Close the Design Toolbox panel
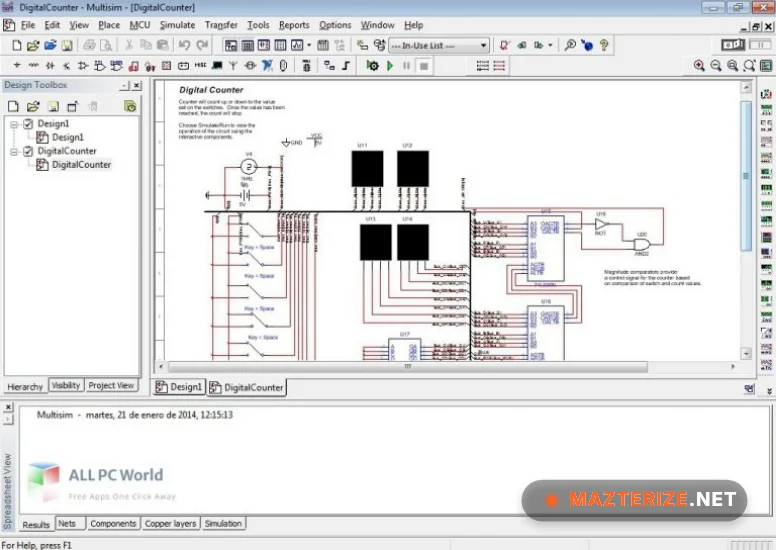The height and width of the screenshot is (550, 776). pyautogui.click(x=137, y=86)
